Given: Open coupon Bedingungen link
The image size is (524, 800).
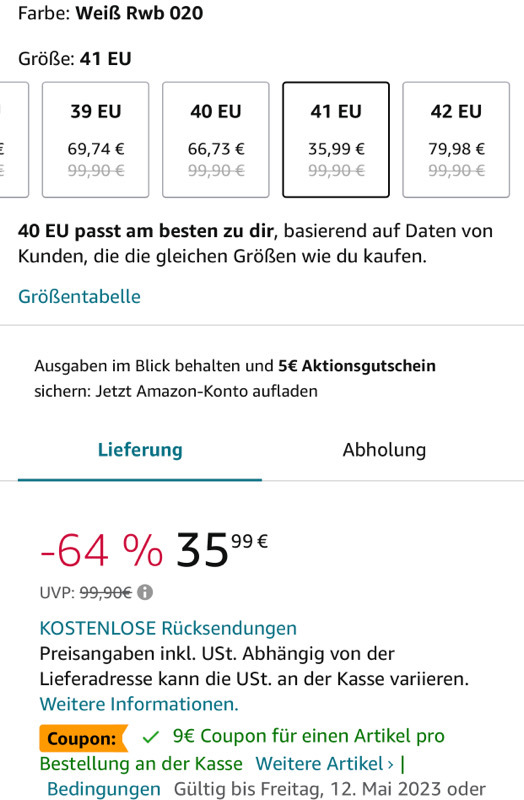Looking at the screenshot, I should pyautogui.click(x=104, y=789).
